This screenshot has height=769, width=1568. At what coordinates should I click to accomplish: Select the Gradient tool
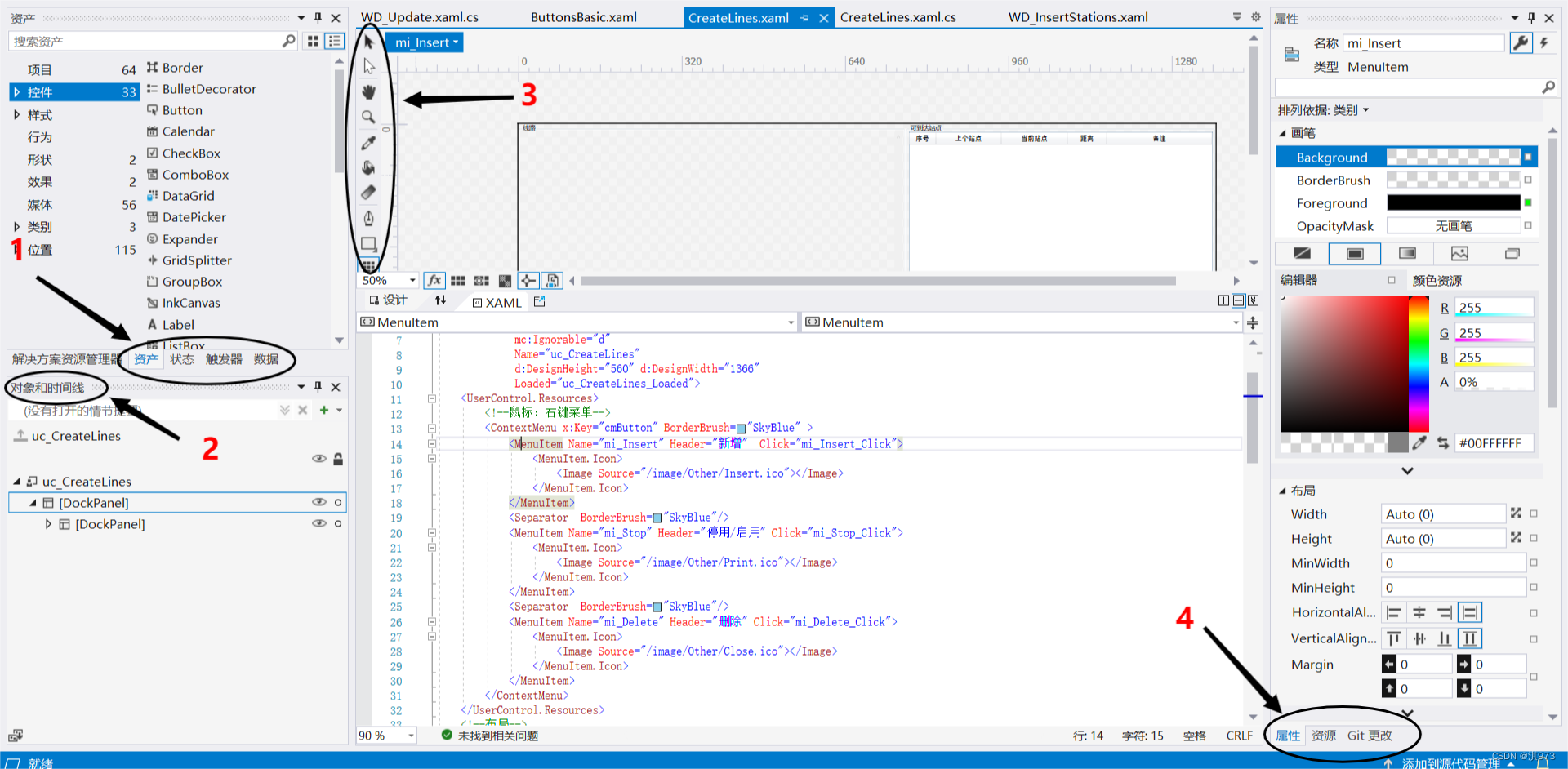click(369, 193)
